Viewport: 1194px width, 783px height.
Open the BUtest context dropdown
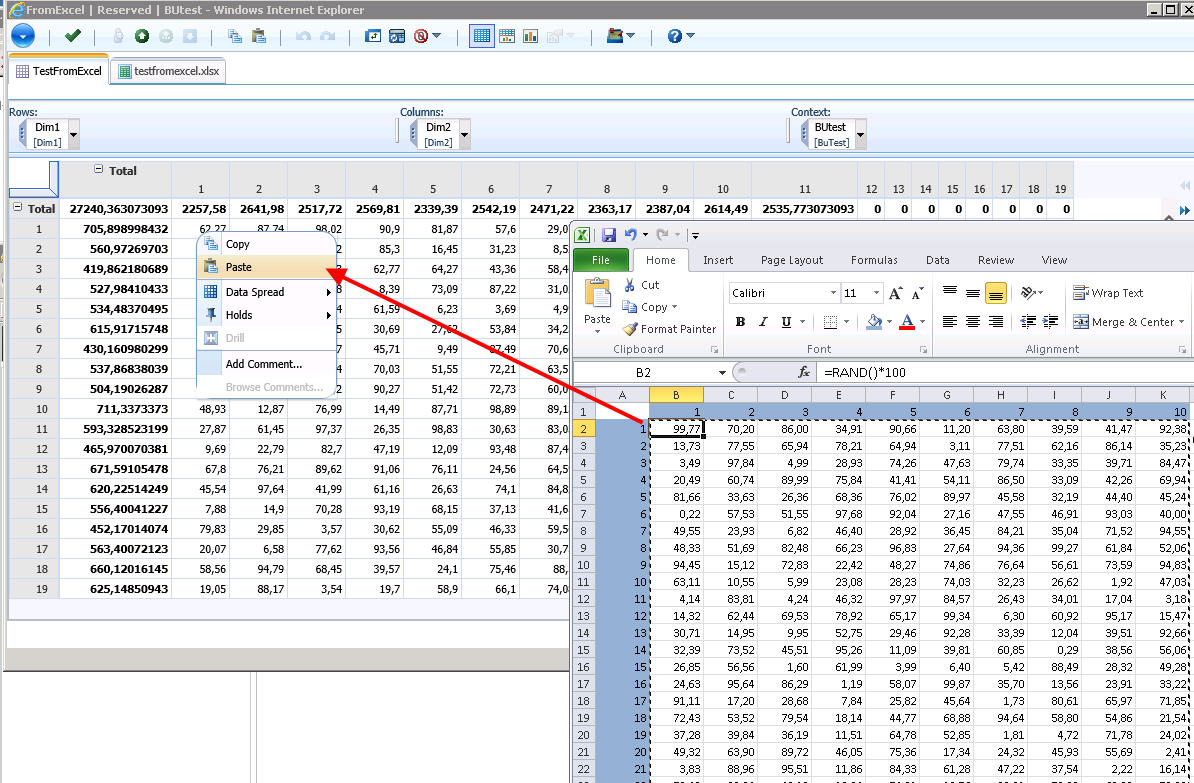(860, 135)
